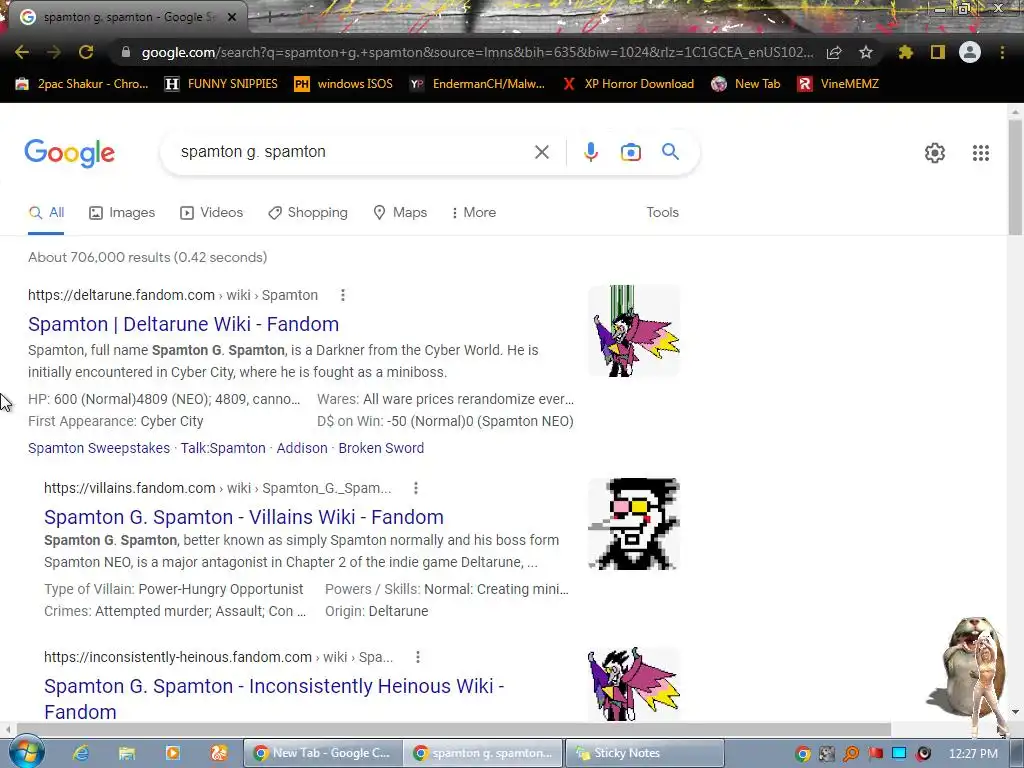Click into the search input field
Screen dimensions: 1024x768
coord(353,152)
